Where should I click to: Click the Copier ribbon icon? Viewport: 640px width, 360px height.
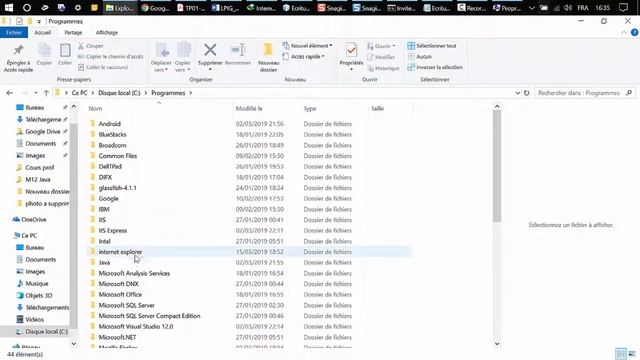click(44, 54)
